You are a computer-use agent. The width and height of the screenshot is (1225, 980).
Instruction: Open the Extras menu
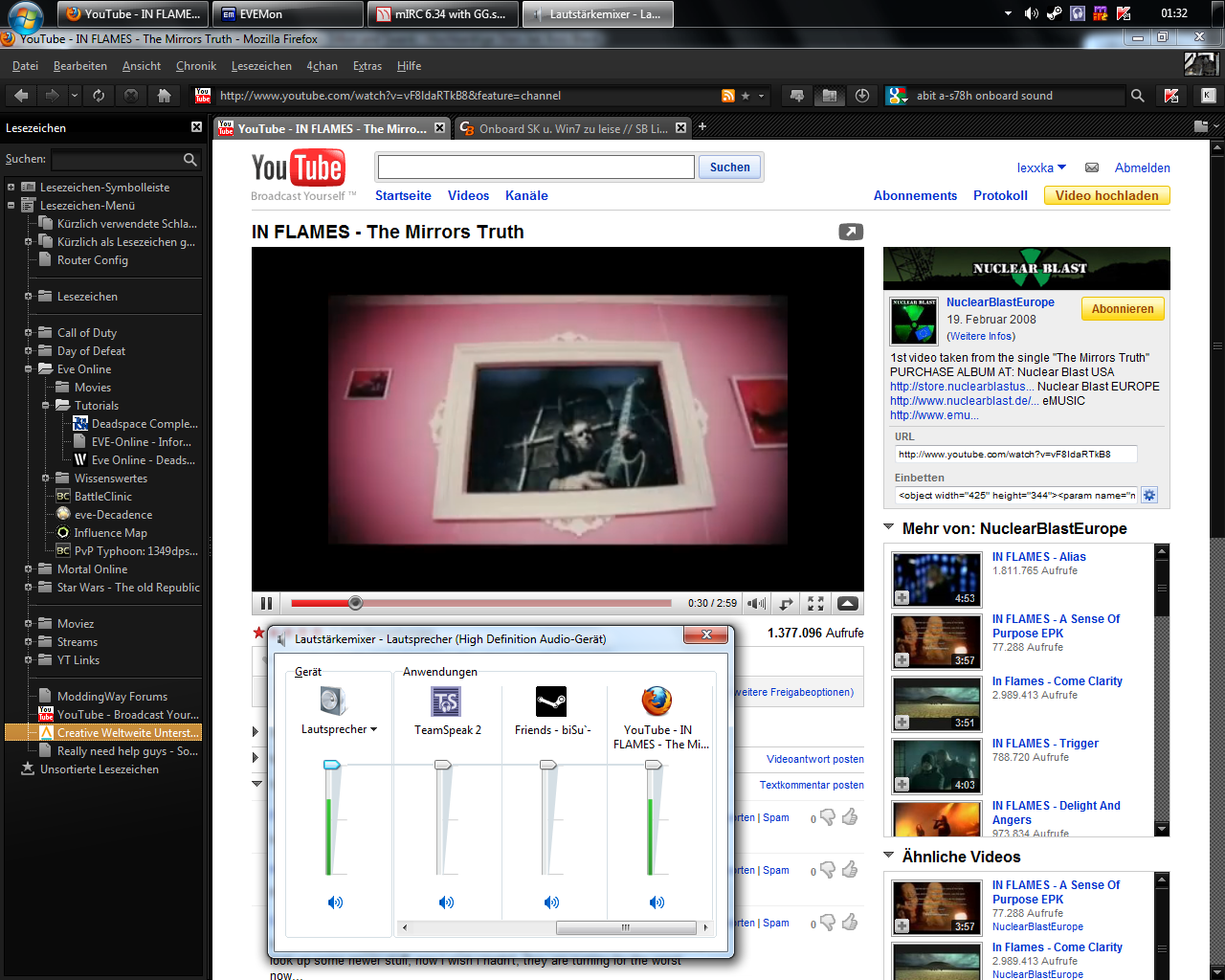pos(367,66)
